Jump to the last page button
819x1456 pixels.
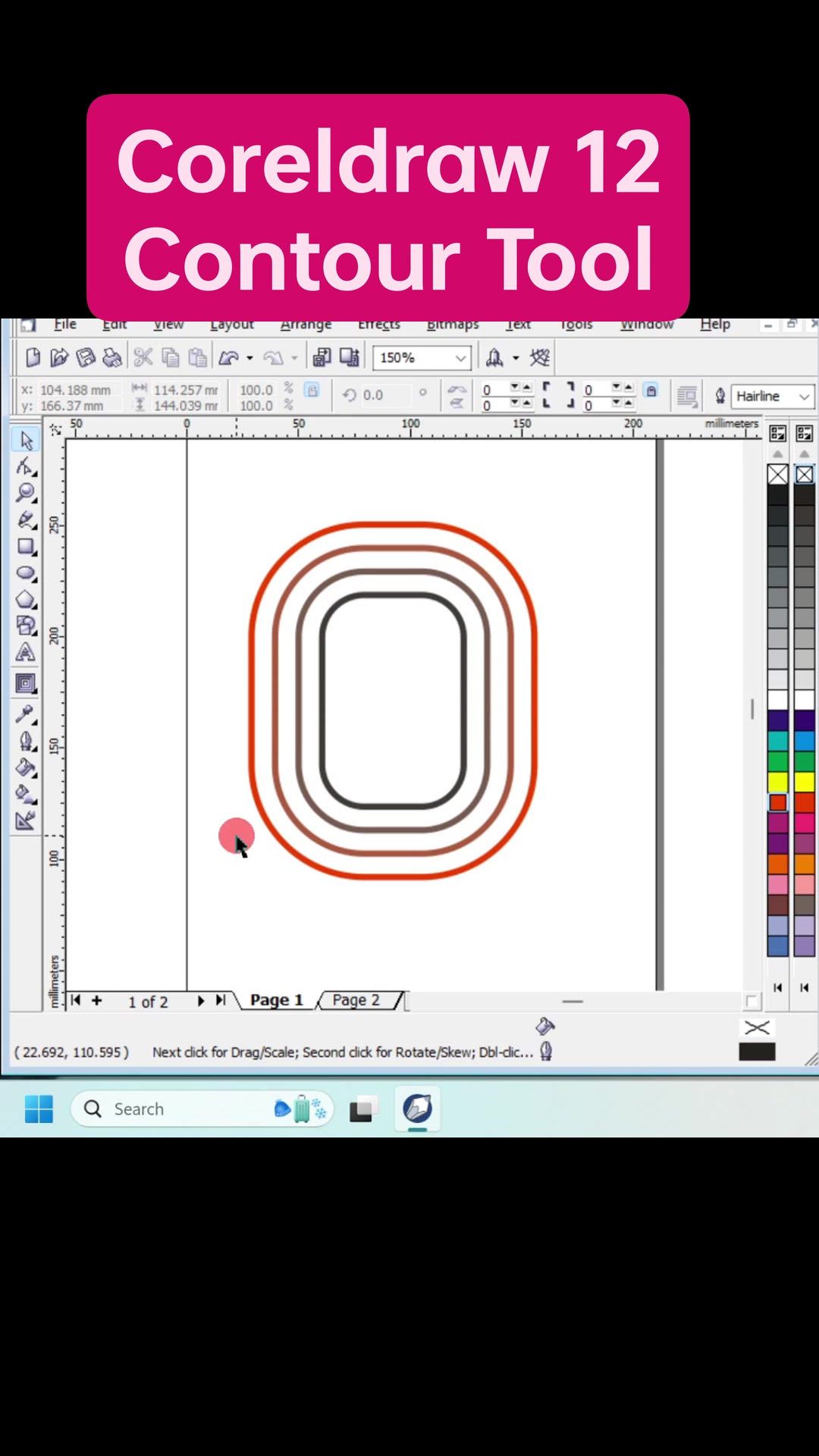221,1000
